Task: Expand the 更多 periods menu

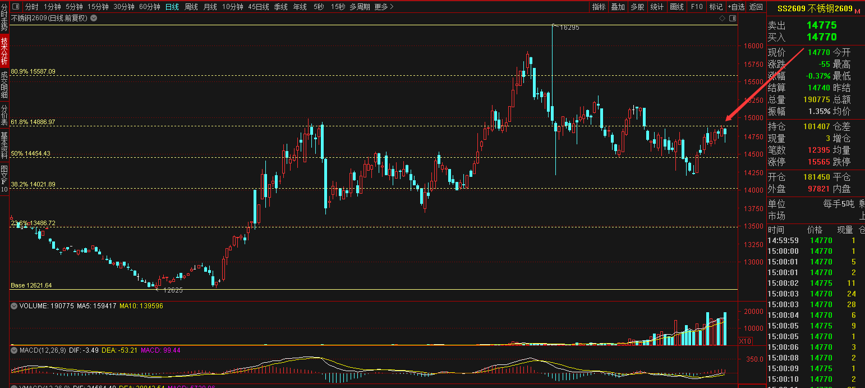Action: tap(383, 7)
